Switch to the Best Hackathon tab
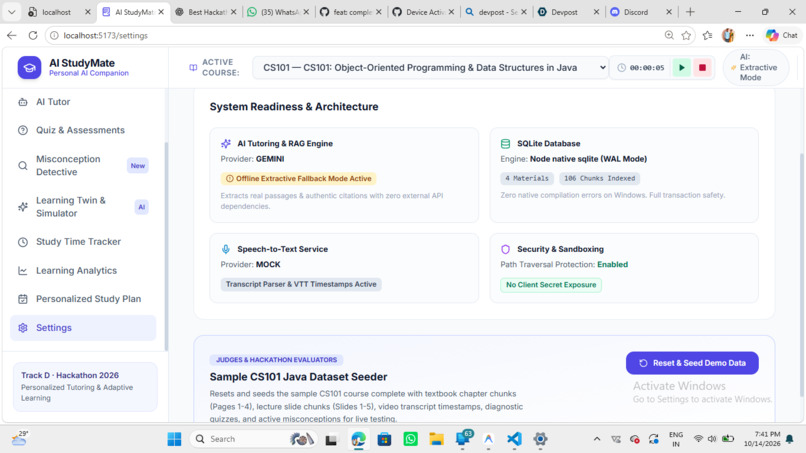 click(x=206, y=12)
